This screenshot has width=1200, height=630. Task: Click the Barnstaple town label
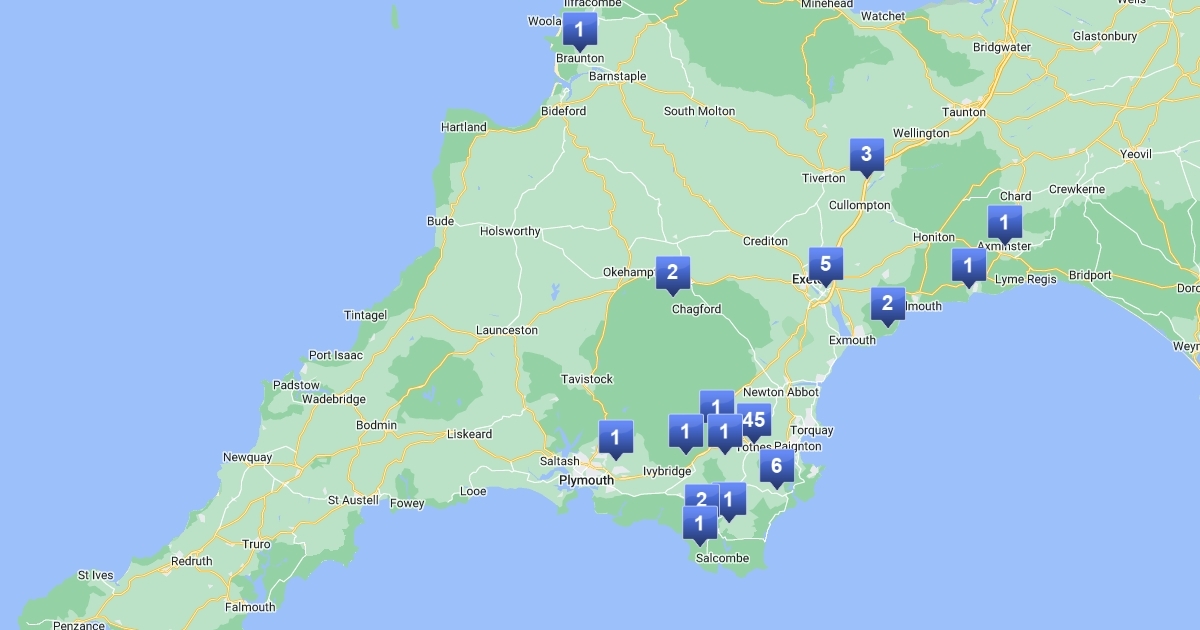(x=617, y=76)
